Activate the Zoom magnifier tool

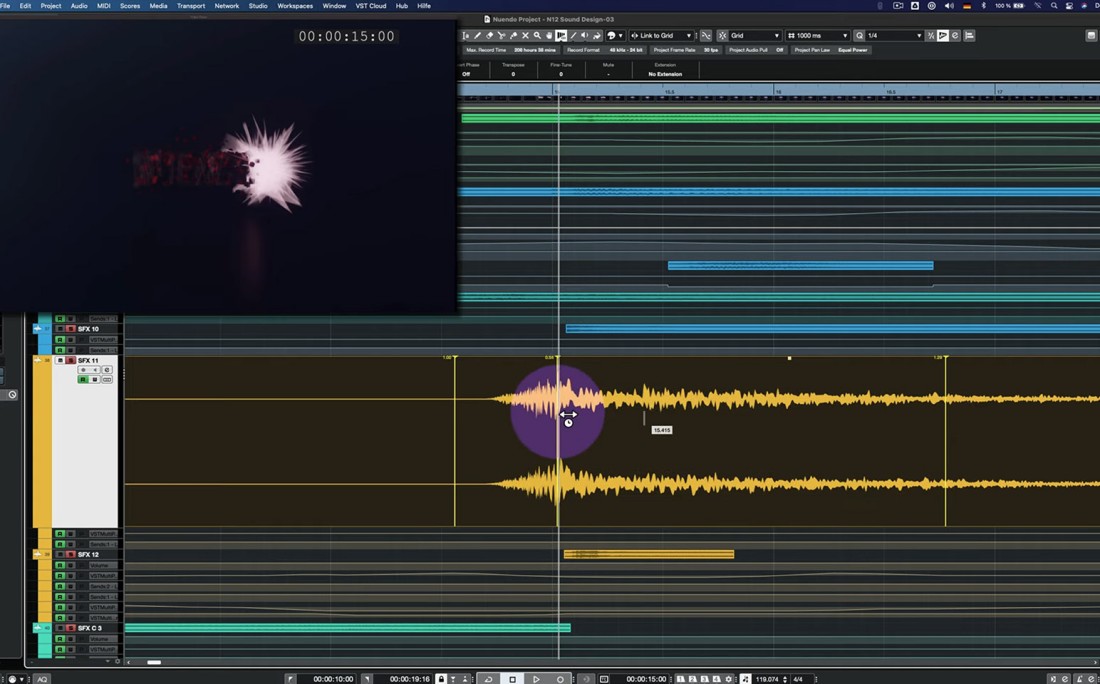[x=537, y=36]
